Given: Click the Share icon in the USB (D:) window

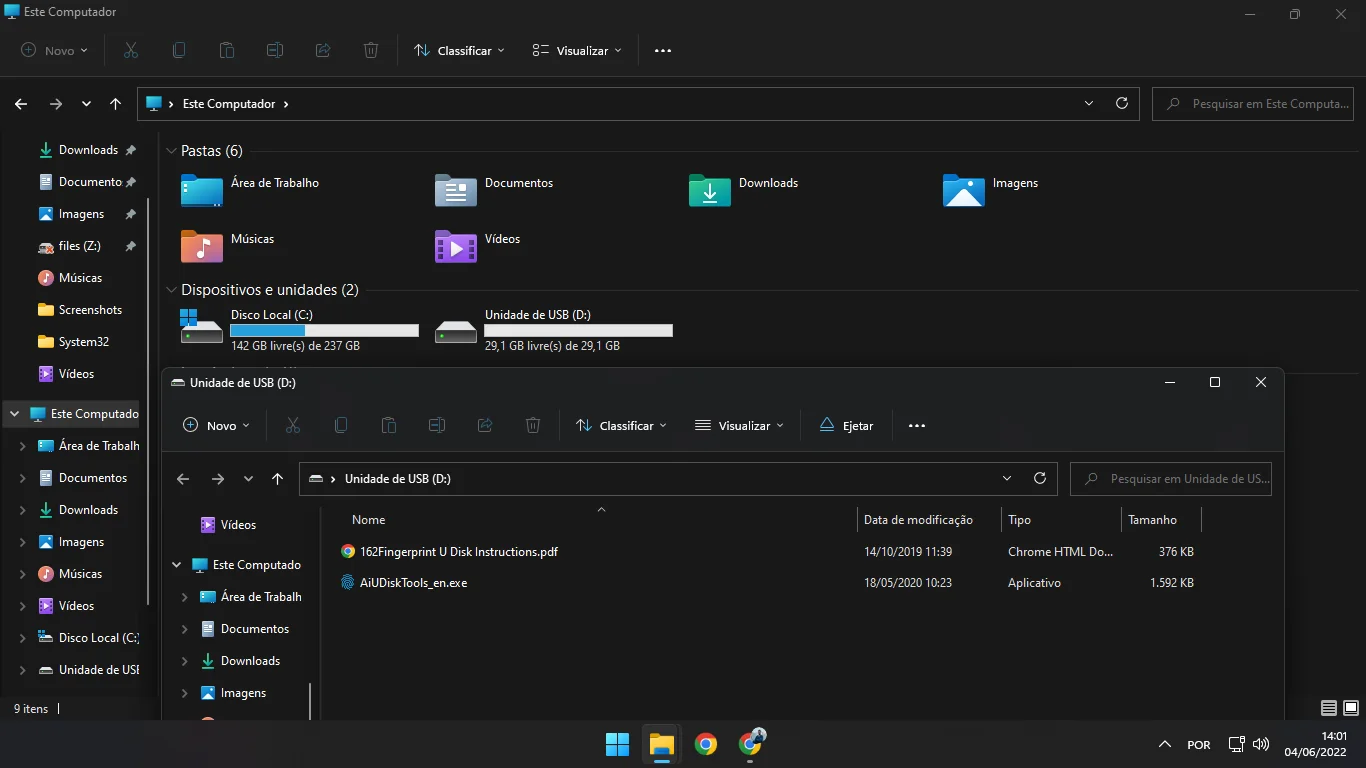Looking at the screenshot, I should 485,425.
